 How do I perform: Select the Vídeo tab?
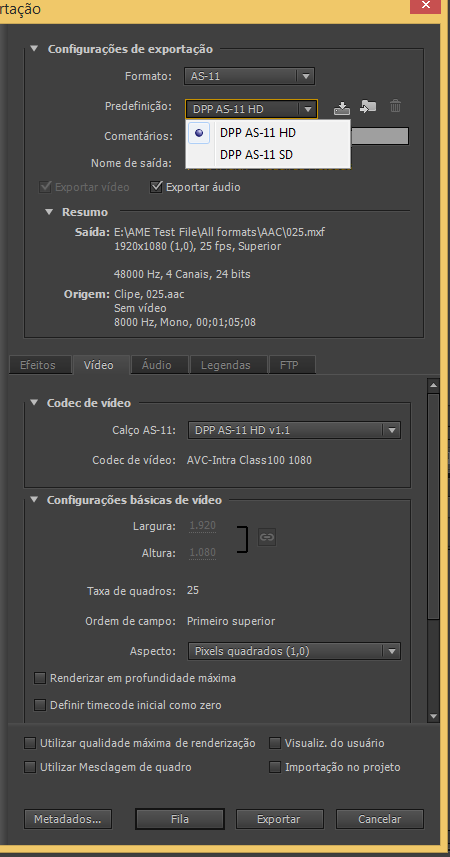pos(101,365)
